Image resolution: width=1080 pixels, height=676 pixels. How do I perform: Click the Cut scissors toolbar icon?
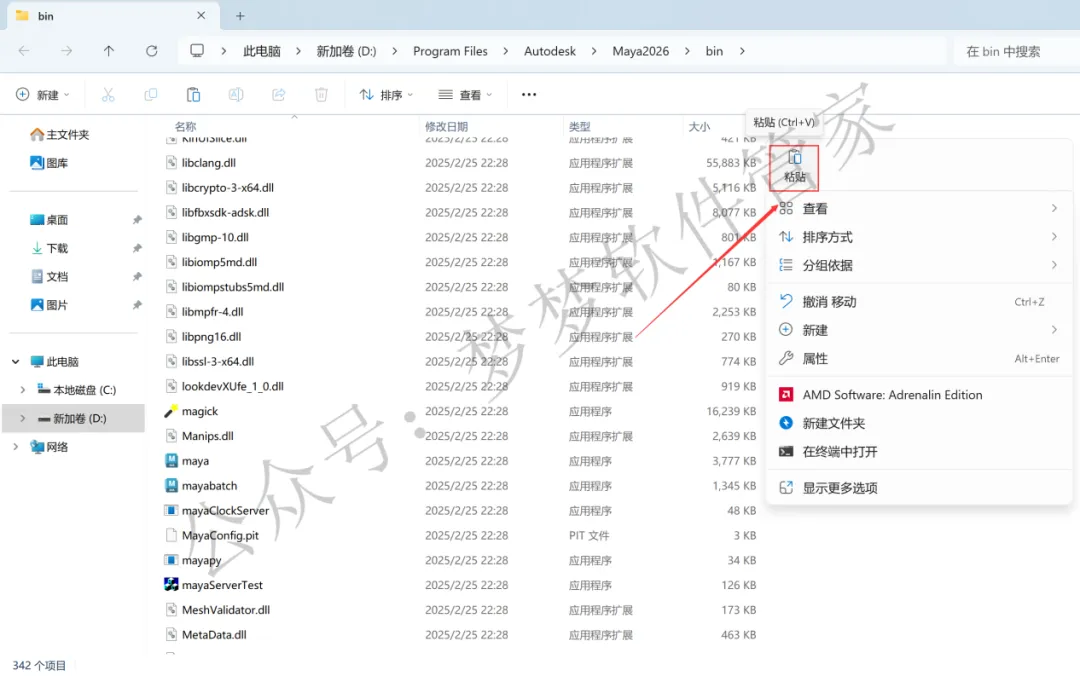coord(108,94)
